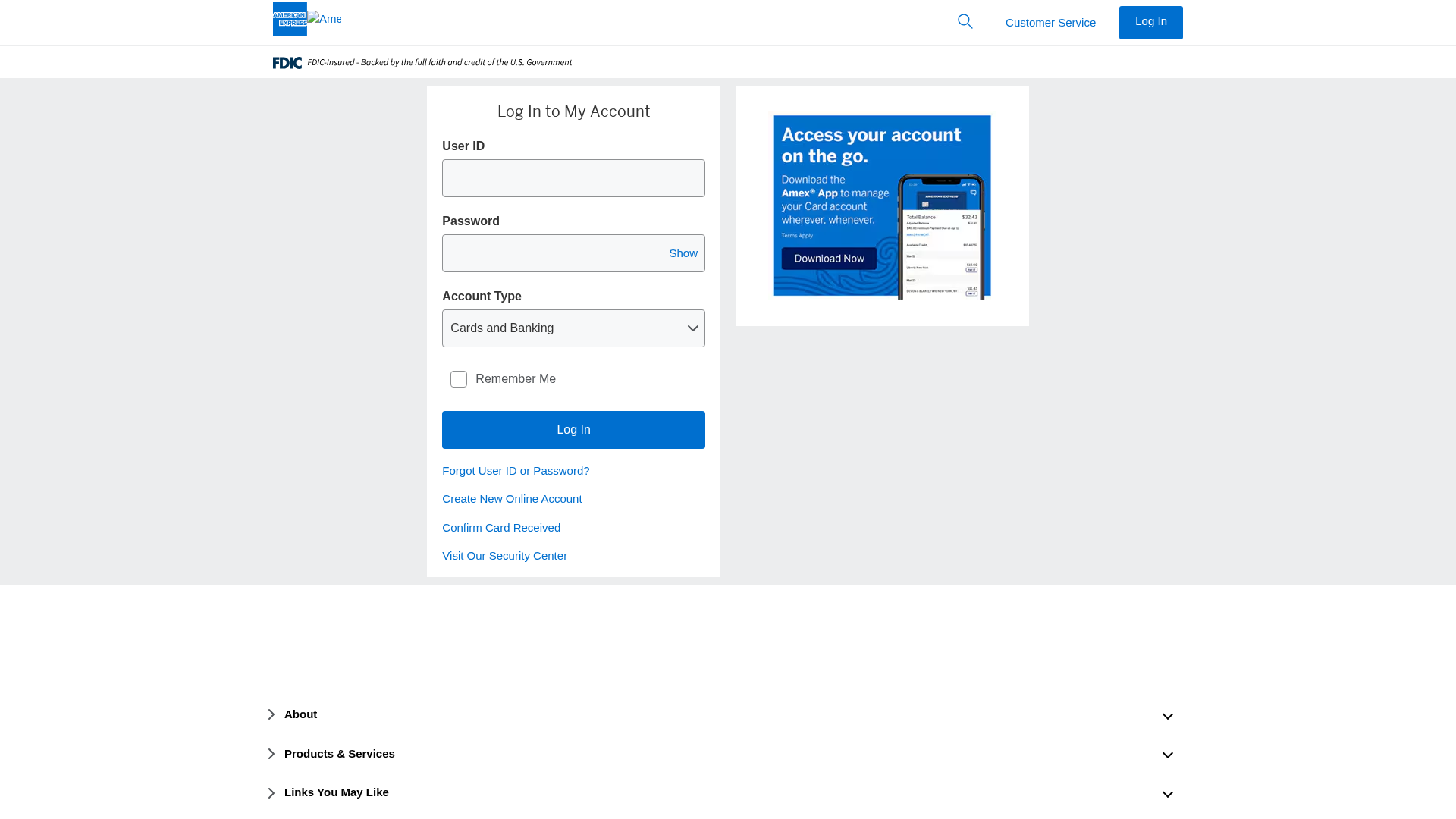The height and width of the screenshot is (819, 1456).
Task: Click down arrow on Links You May Like row
Action: [x=1168, y=795]
